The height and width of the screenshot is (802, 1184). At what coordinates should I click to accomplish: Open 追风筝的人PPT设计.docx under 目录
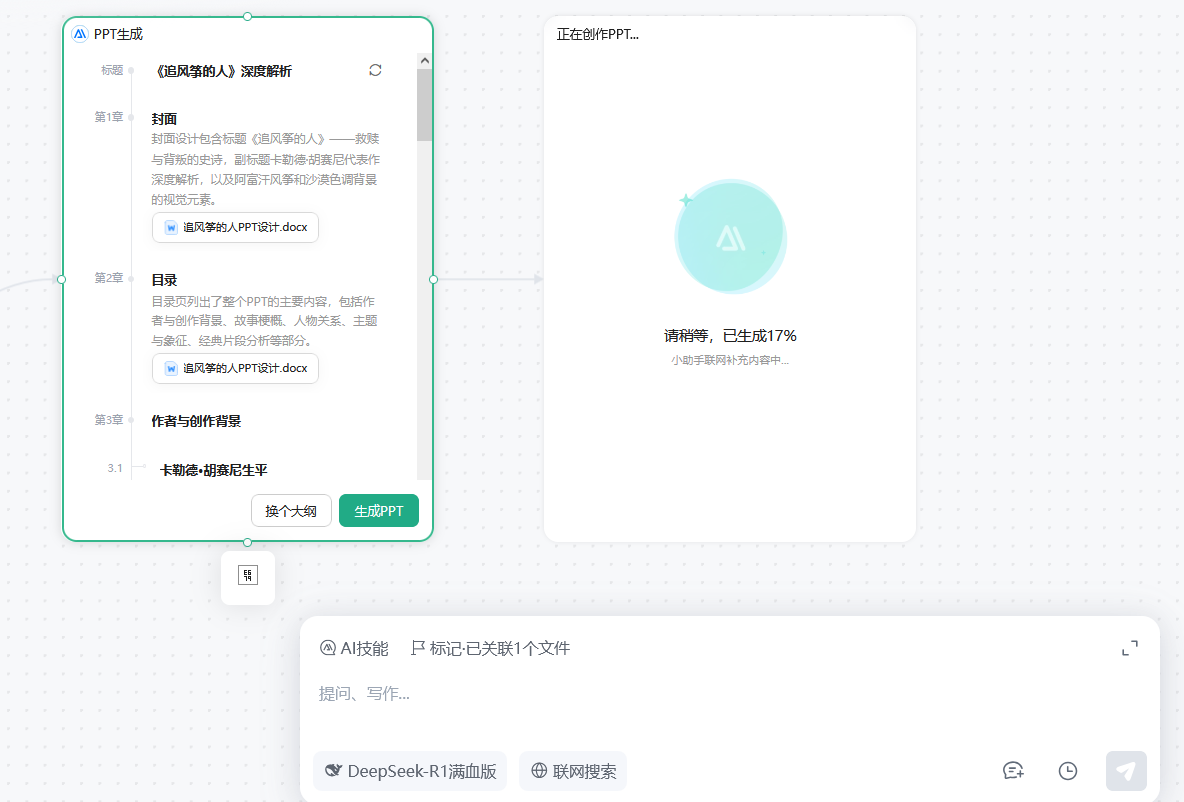click(x=236, y=369)
